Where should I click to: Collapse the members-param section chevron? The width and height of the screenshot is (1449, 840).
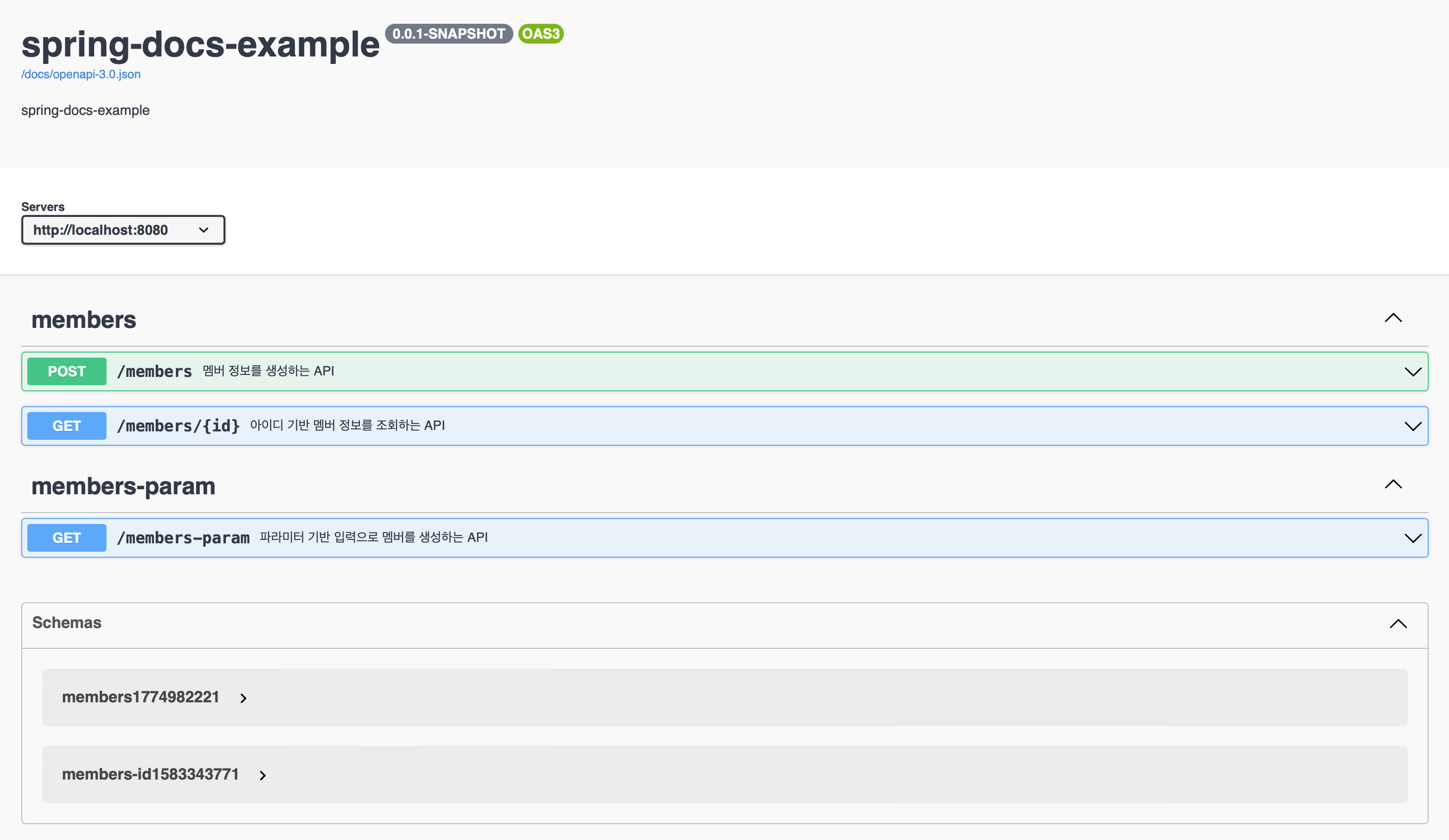(1393, 484)
